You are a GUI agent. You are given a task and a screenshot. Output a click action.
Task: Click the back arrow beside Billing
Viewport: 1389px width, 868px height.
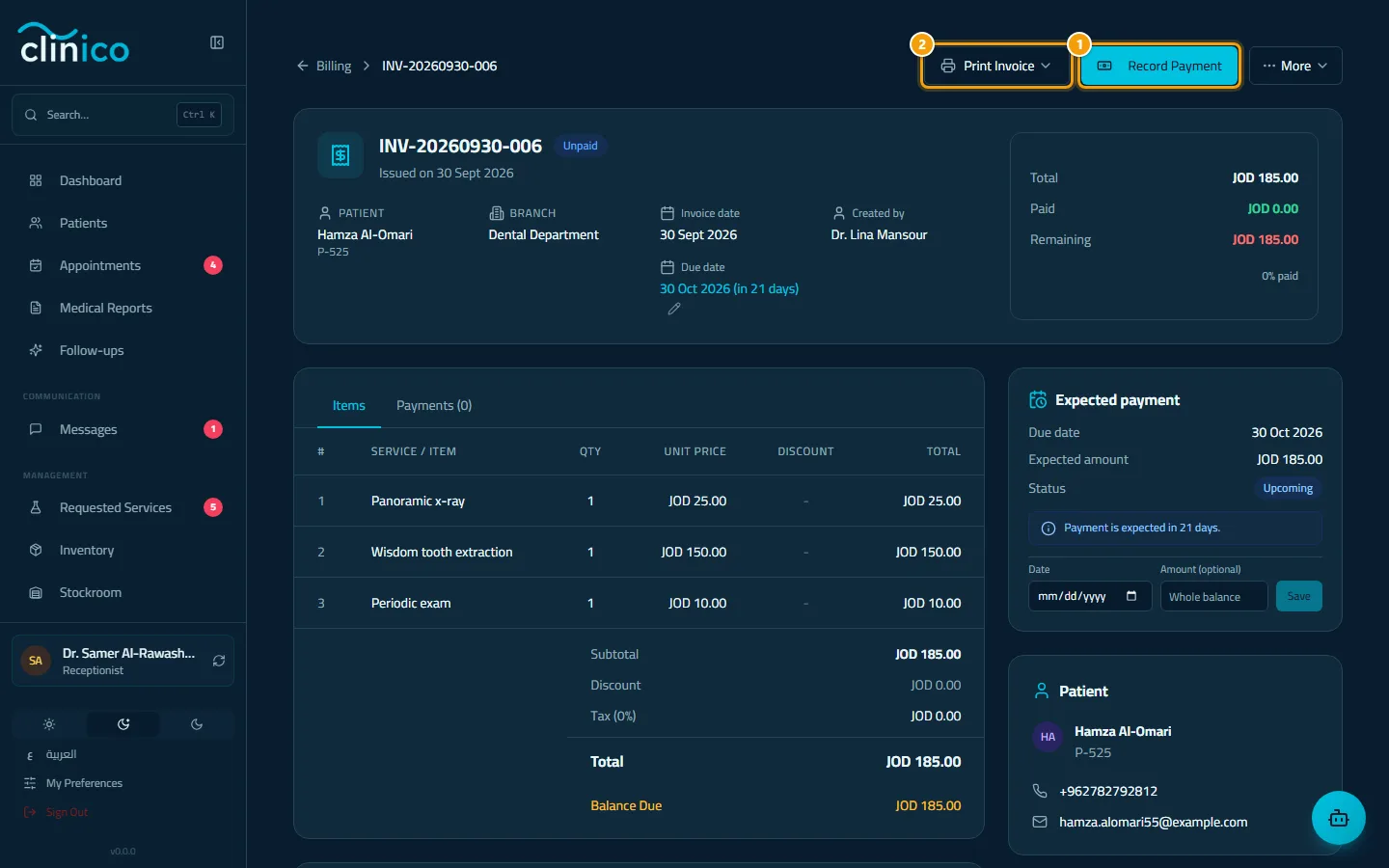pos(303,66)
